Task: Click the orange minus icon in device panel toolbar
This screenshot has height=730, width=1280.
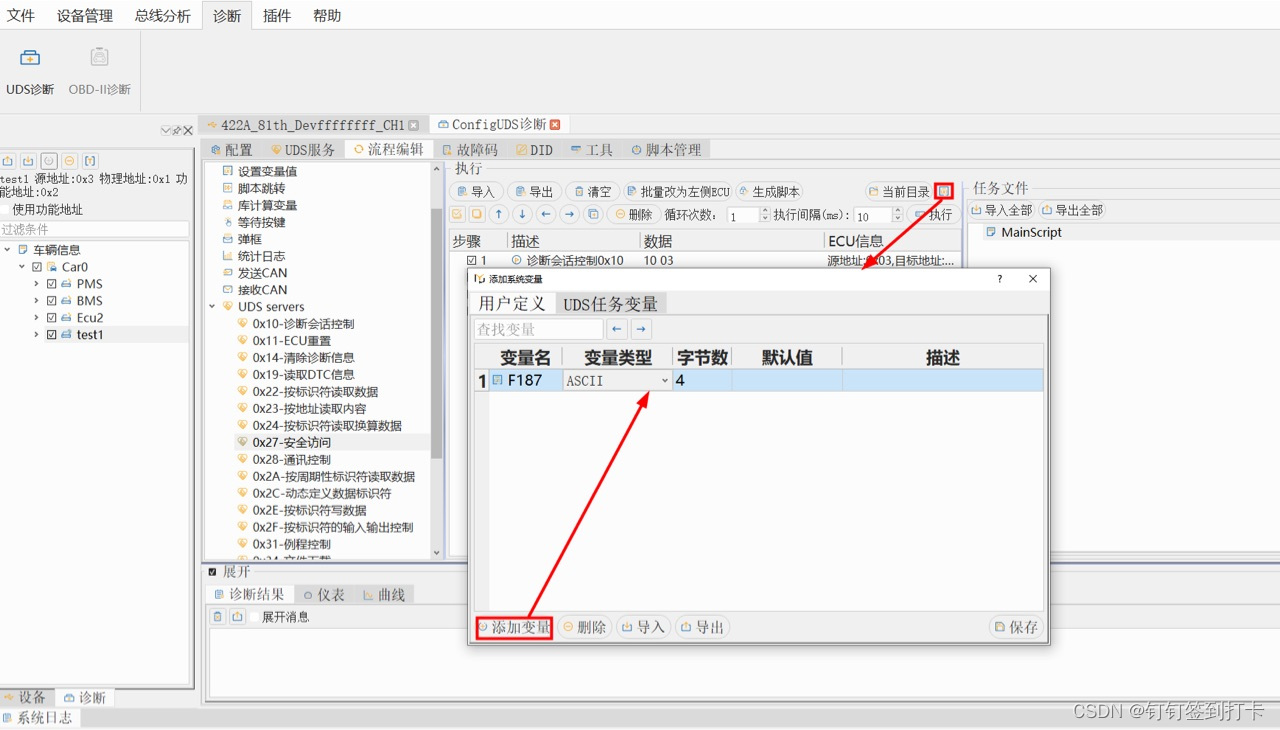Action: pos(69,161)
